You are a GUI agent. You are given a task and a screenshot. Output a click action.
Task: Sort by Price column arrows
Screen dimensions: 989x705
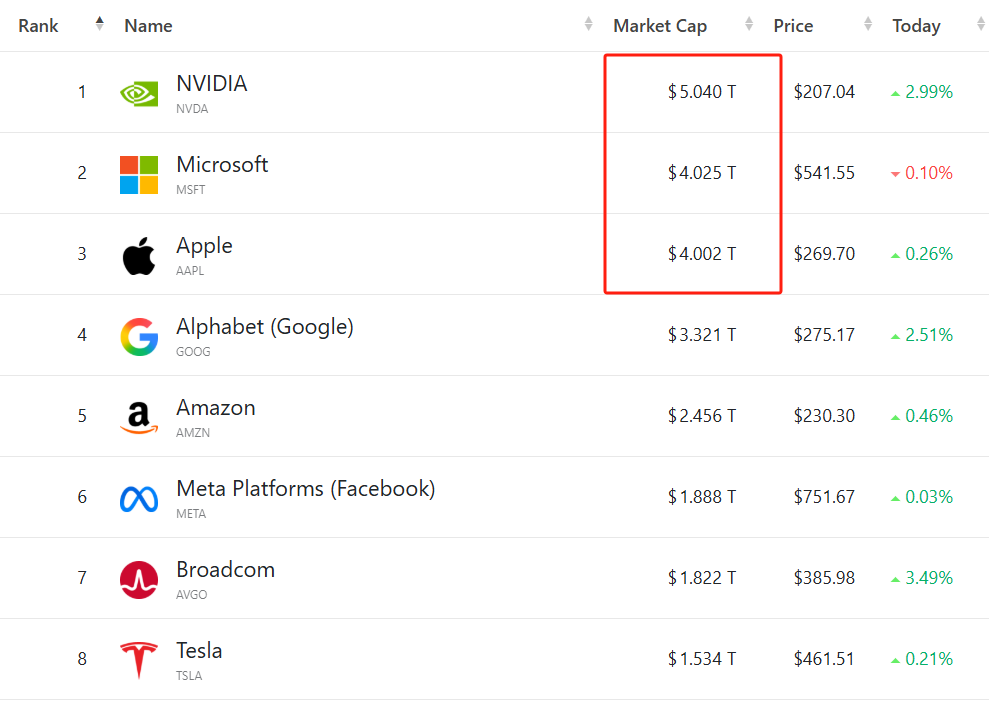click(x=868, y=25)
